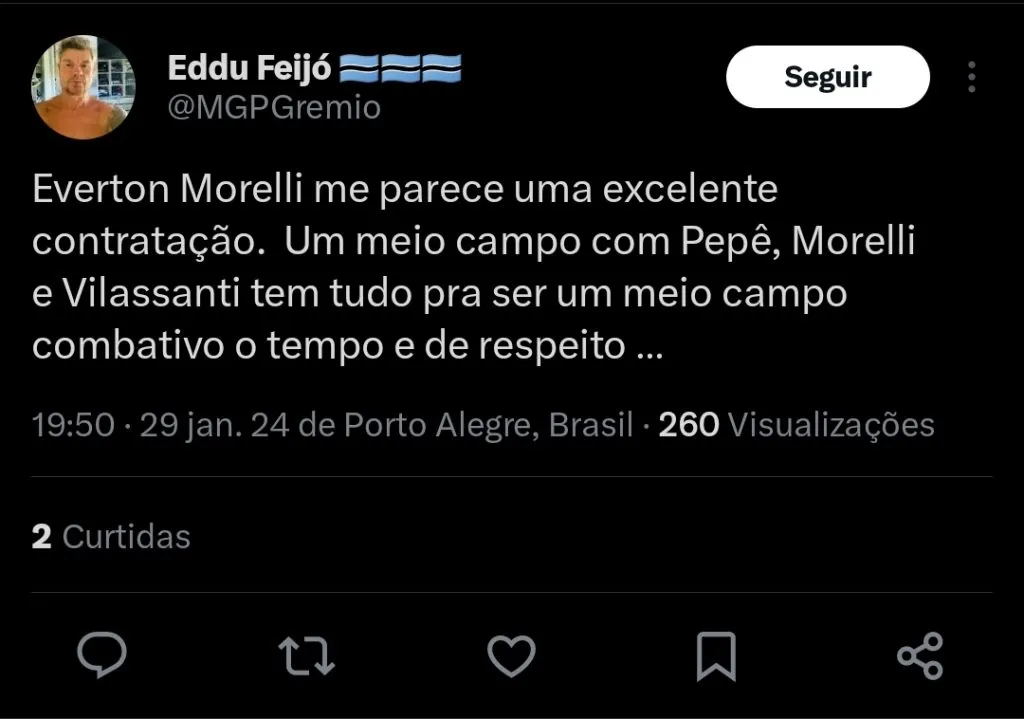Open Eddu Feijó's profile picture
This screenshot has width=1024, height=719.
tap(83, 87)
